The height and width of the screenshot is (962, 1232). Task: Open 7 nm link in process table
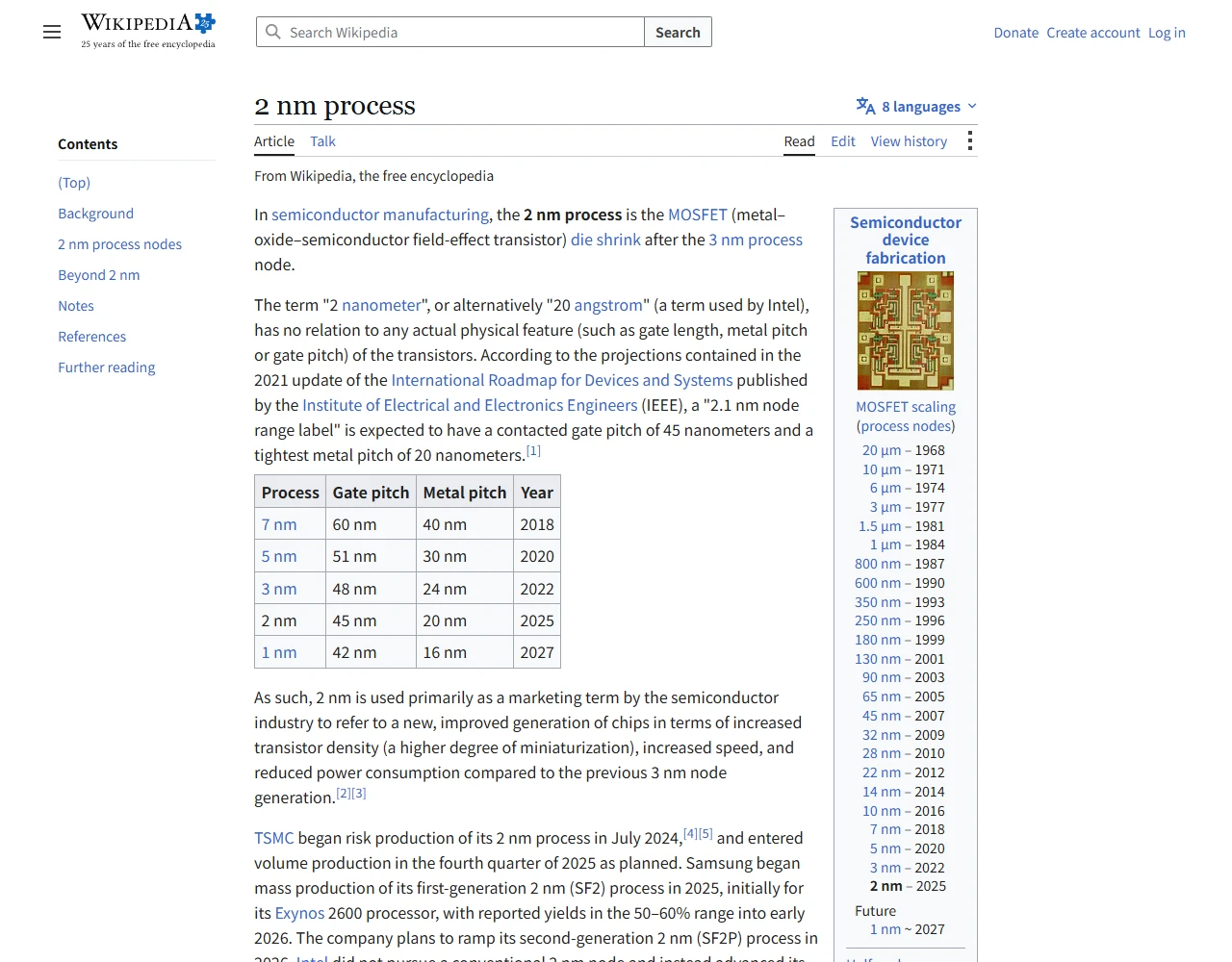pyautogui.click(x=279, y=524)
